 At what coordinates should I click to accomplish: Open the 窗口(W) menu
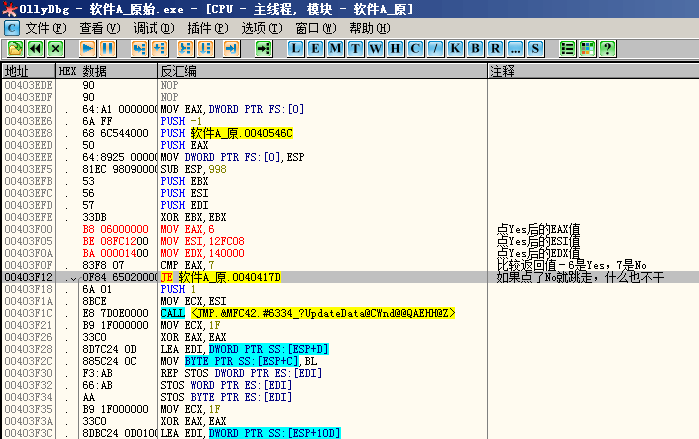click(316, 29)
